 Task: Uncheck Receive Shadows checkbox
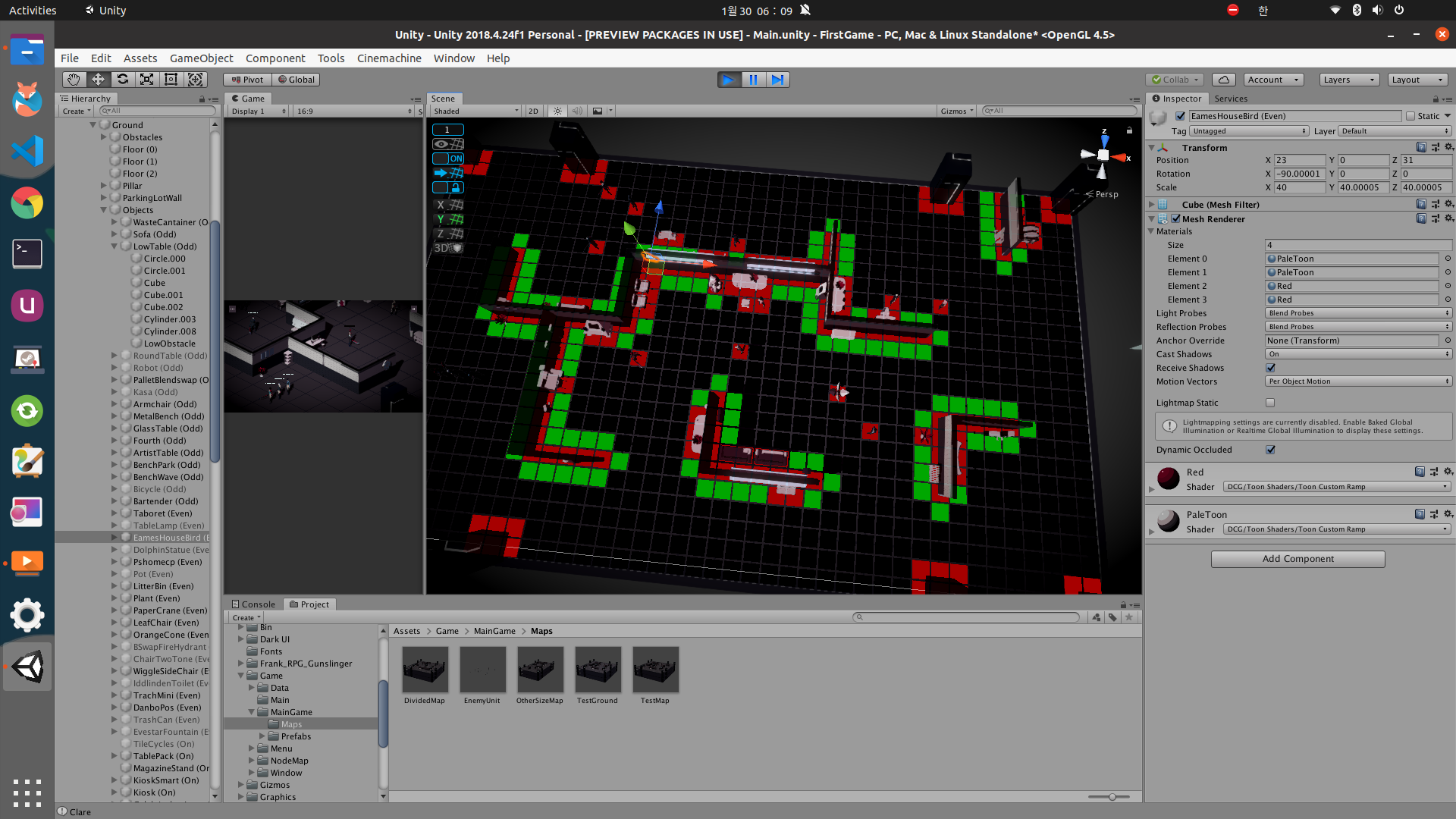coord(1270,368)
